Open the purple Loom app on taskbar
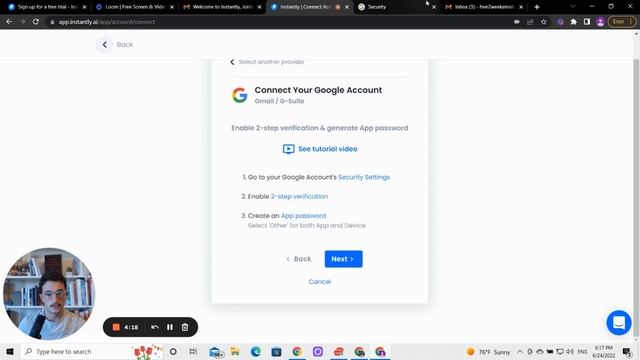 click(318, 351)
